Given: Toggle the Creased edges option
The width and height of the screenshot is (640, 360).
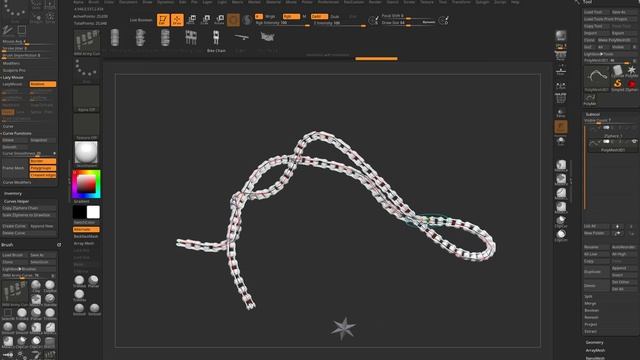Looking at the screenshot, I should tap(43, 175).
